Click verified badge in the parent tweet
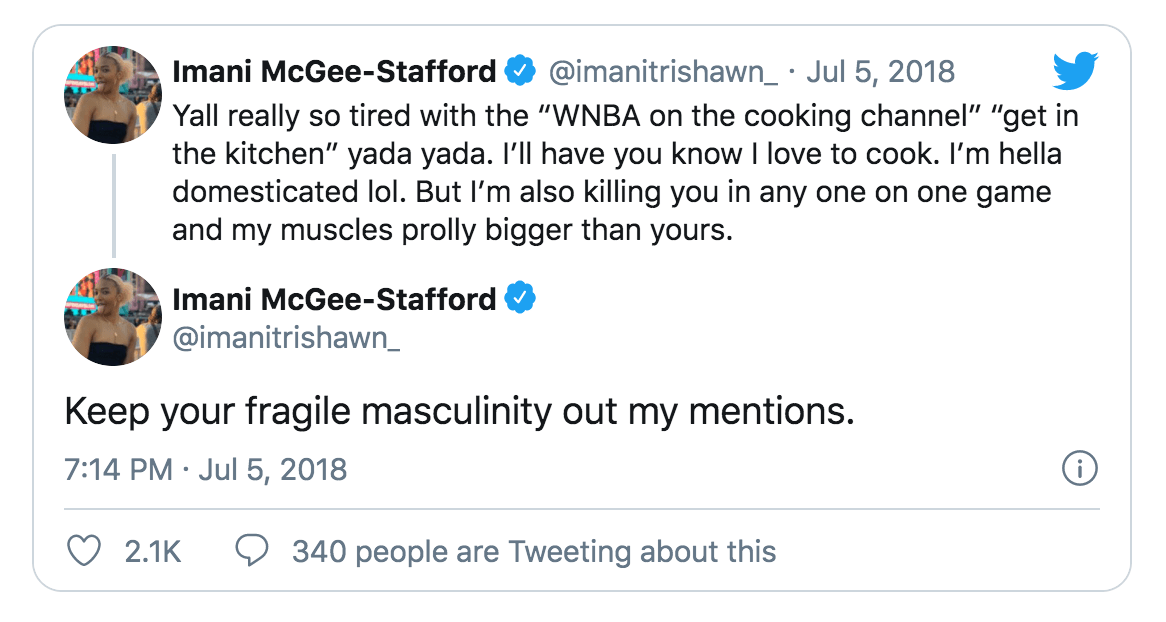Image resolution: width=1166 pixels, height=622 pixels. [520, 72]
